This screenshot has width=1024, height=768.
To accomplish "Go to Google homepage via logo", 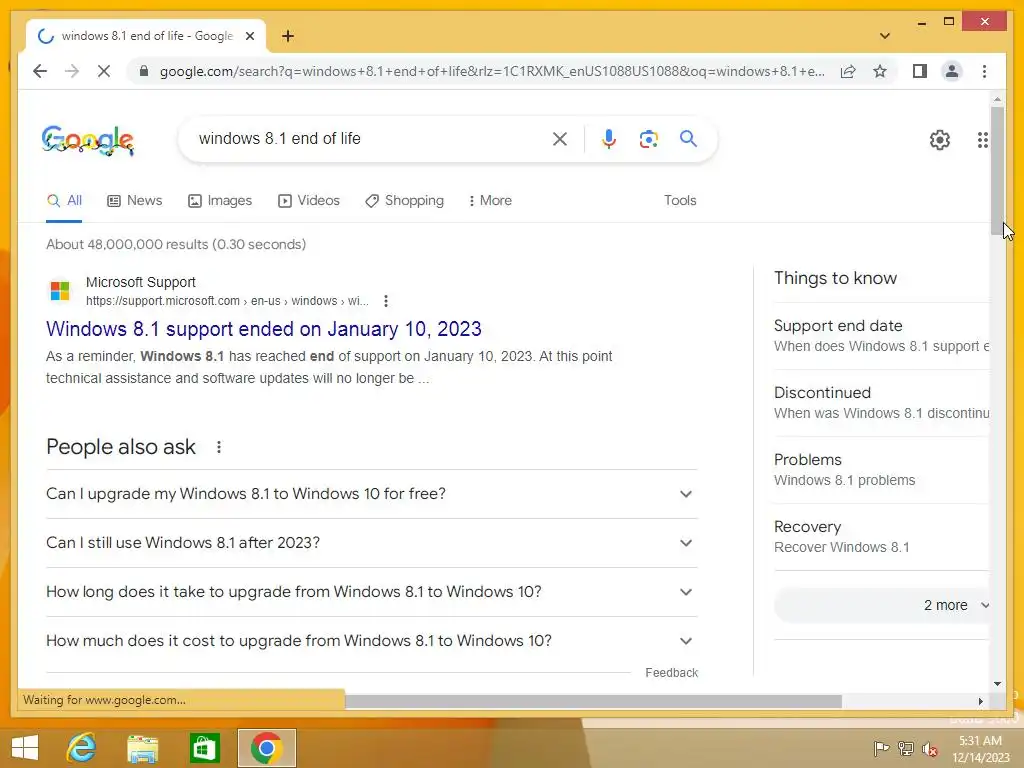I will click(x=88, y=140).
